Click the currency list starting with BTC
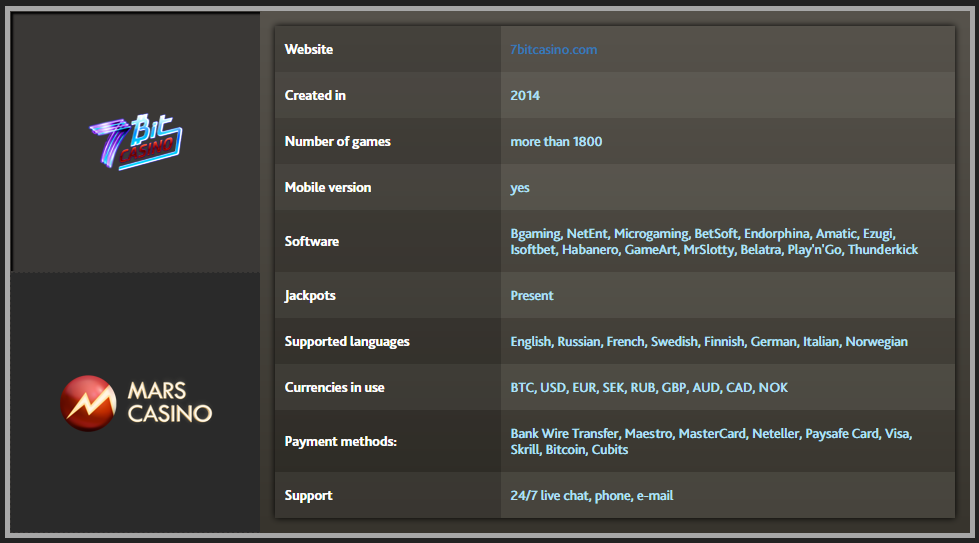 649,387
